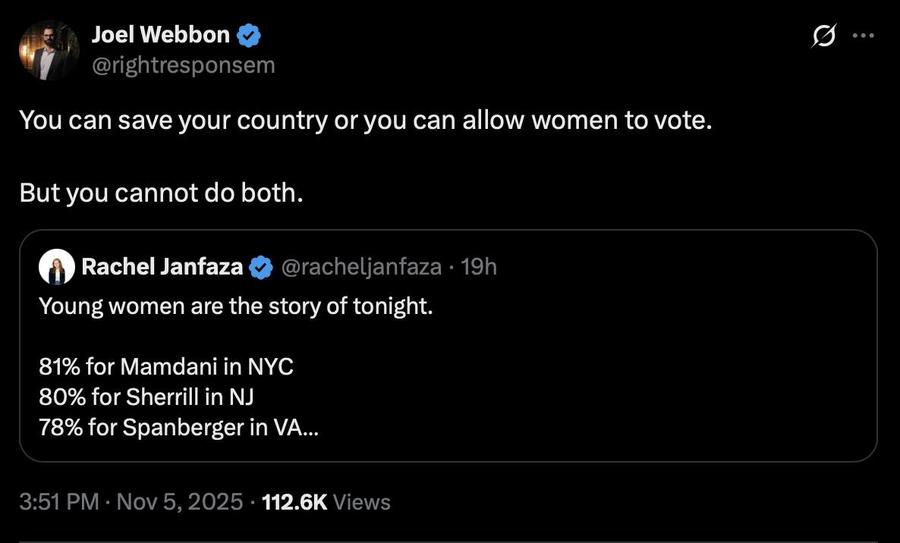Click the "81% for Mamdani in NYC" line
The image size is (900, 543).
point(165,366)
